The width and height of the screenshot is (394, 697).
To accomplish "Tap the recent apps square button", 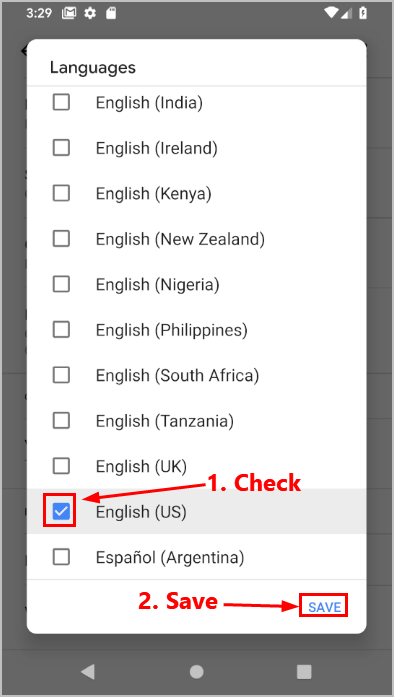I will tap(304, 672).
